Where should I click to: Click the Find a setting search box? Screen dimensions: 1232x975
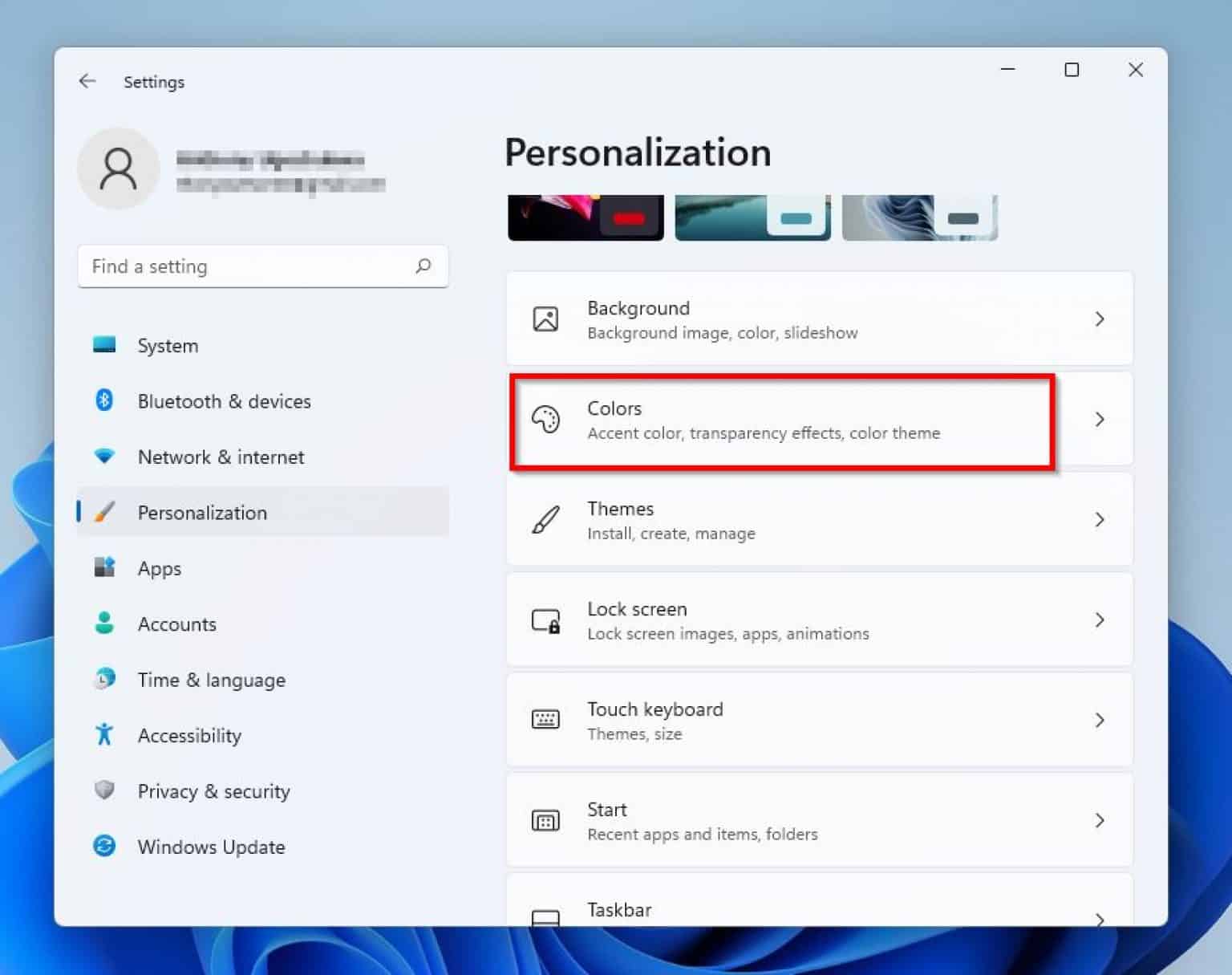pos(262,266)
